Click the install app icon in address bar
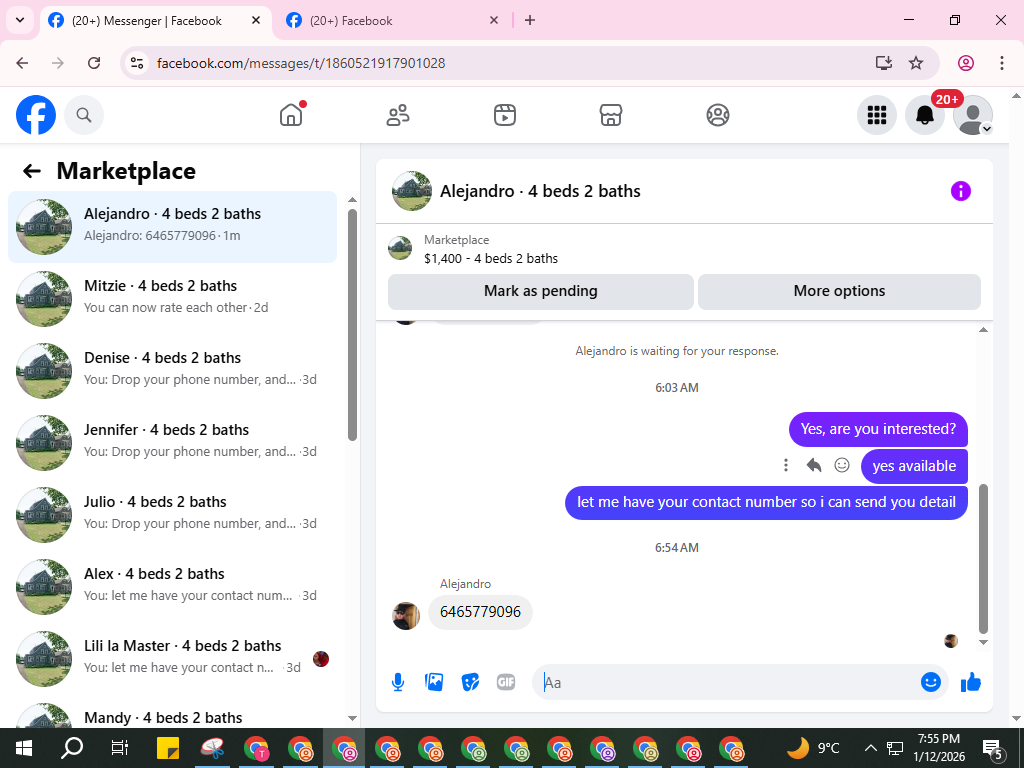This screenshot has width=1024, height=768. 884,63
